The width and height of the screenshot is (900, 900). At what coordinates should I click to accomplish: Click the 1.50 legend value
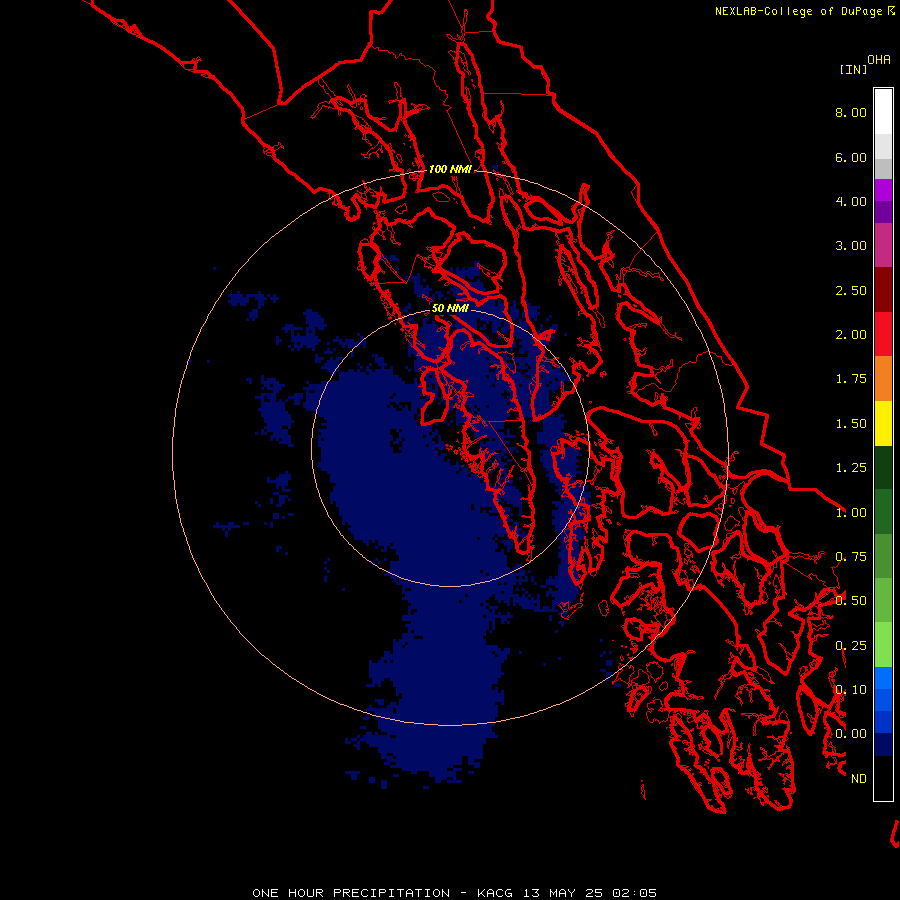coord(851,424)
